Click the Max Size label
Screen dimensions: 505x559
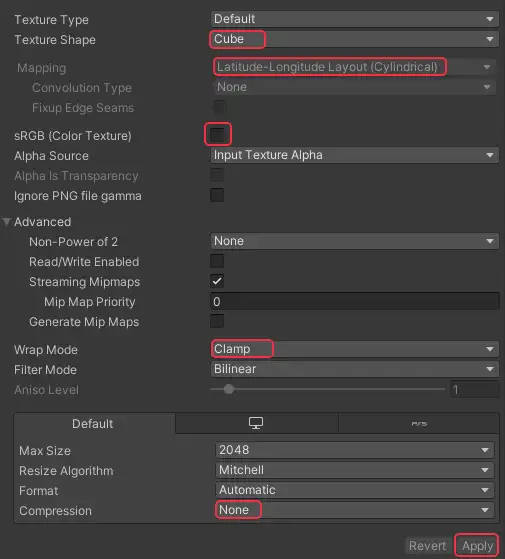(45, 451)
